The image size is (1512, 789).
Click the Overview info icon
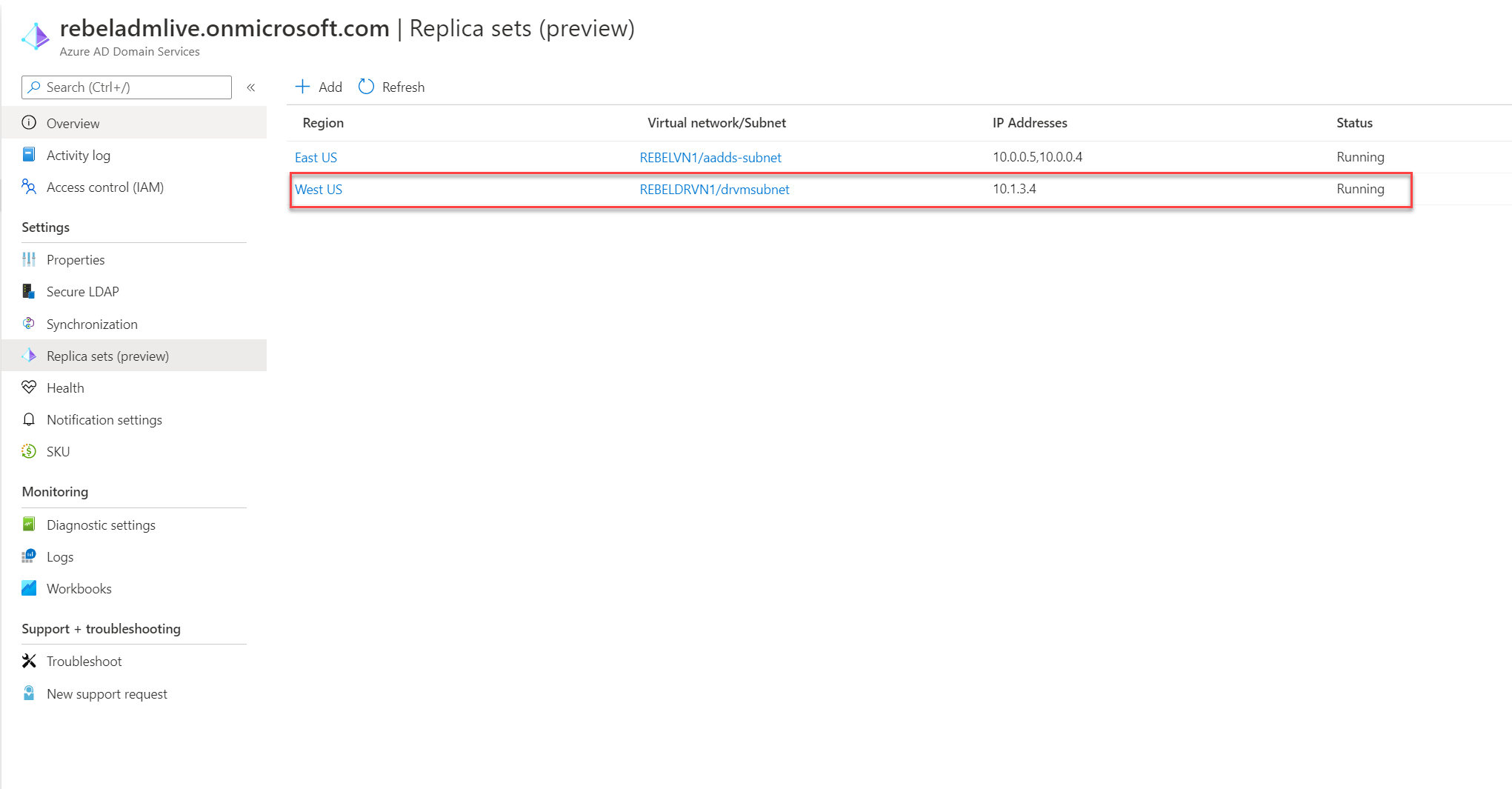coord(29,123)
